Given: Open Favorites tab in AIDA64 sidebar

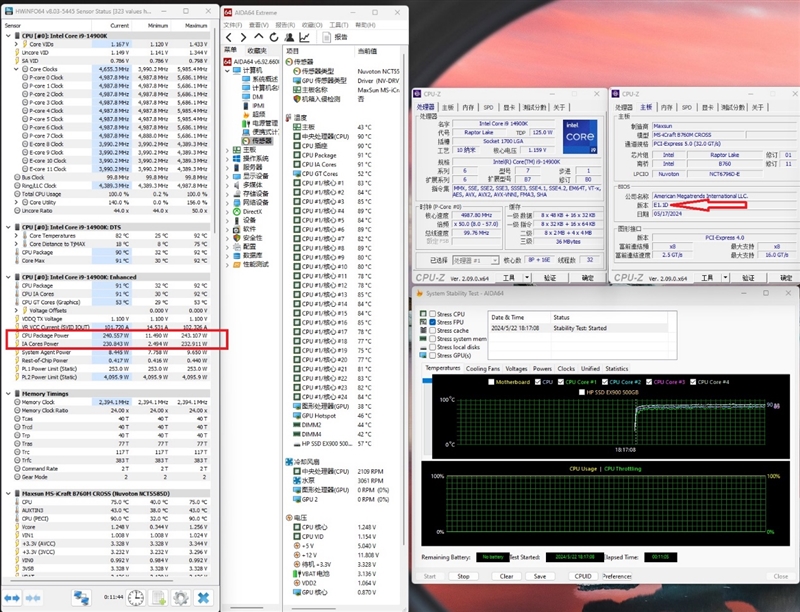Looking at the screenshot, I should click(x=257, y=50).
